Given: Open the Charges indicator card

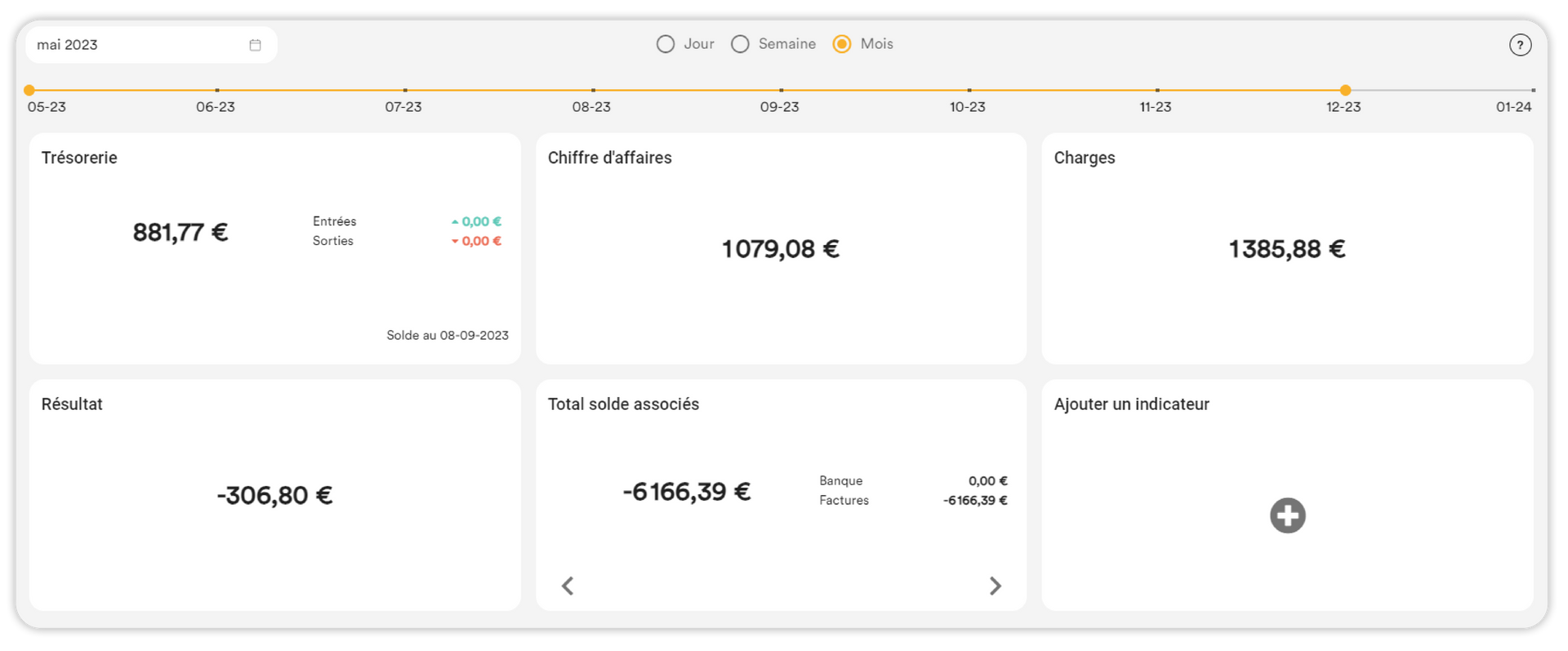Looking at the screenshot, I should pos(1287,248).
